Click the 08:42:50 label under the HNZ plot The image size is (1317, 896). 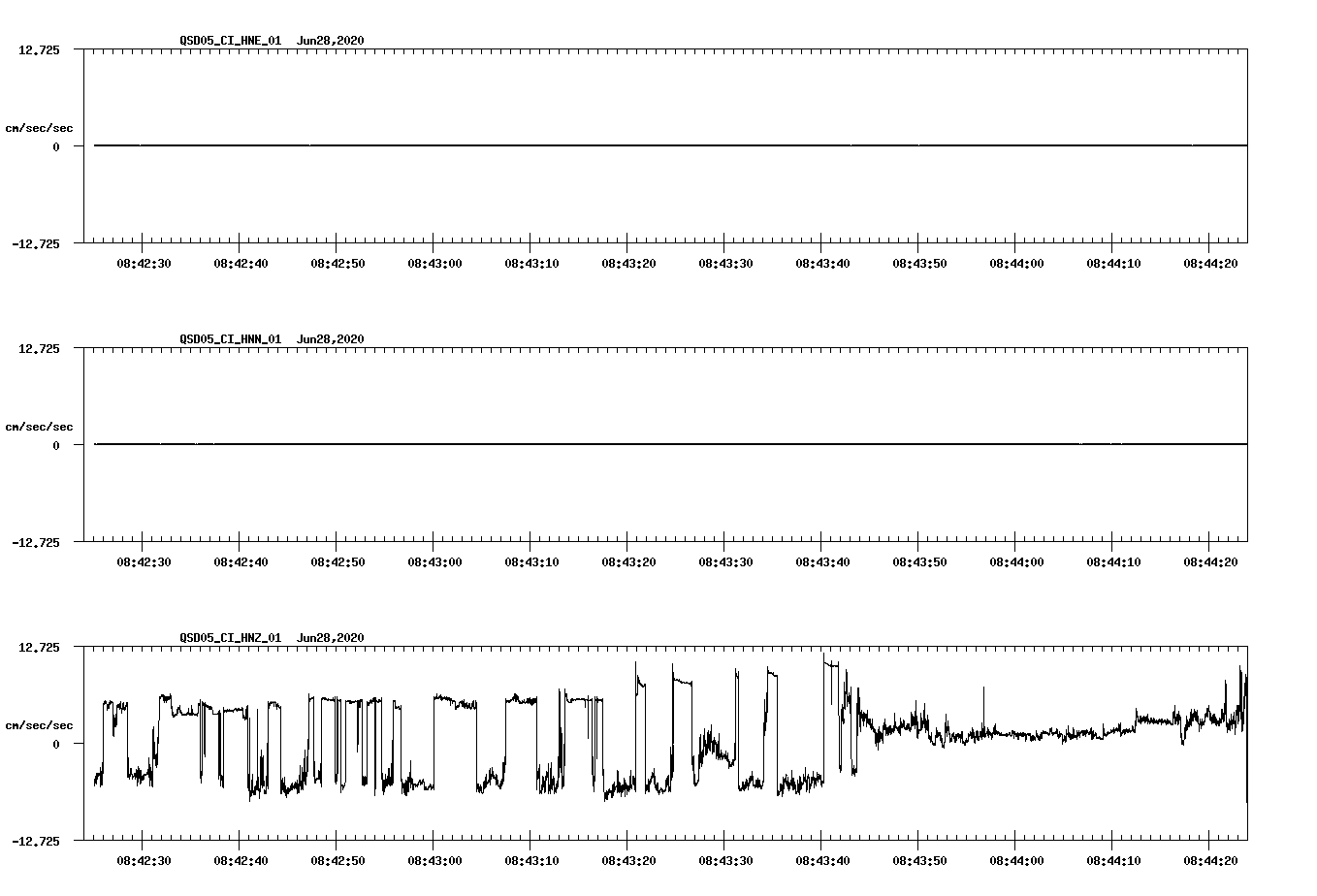[337, 861]
